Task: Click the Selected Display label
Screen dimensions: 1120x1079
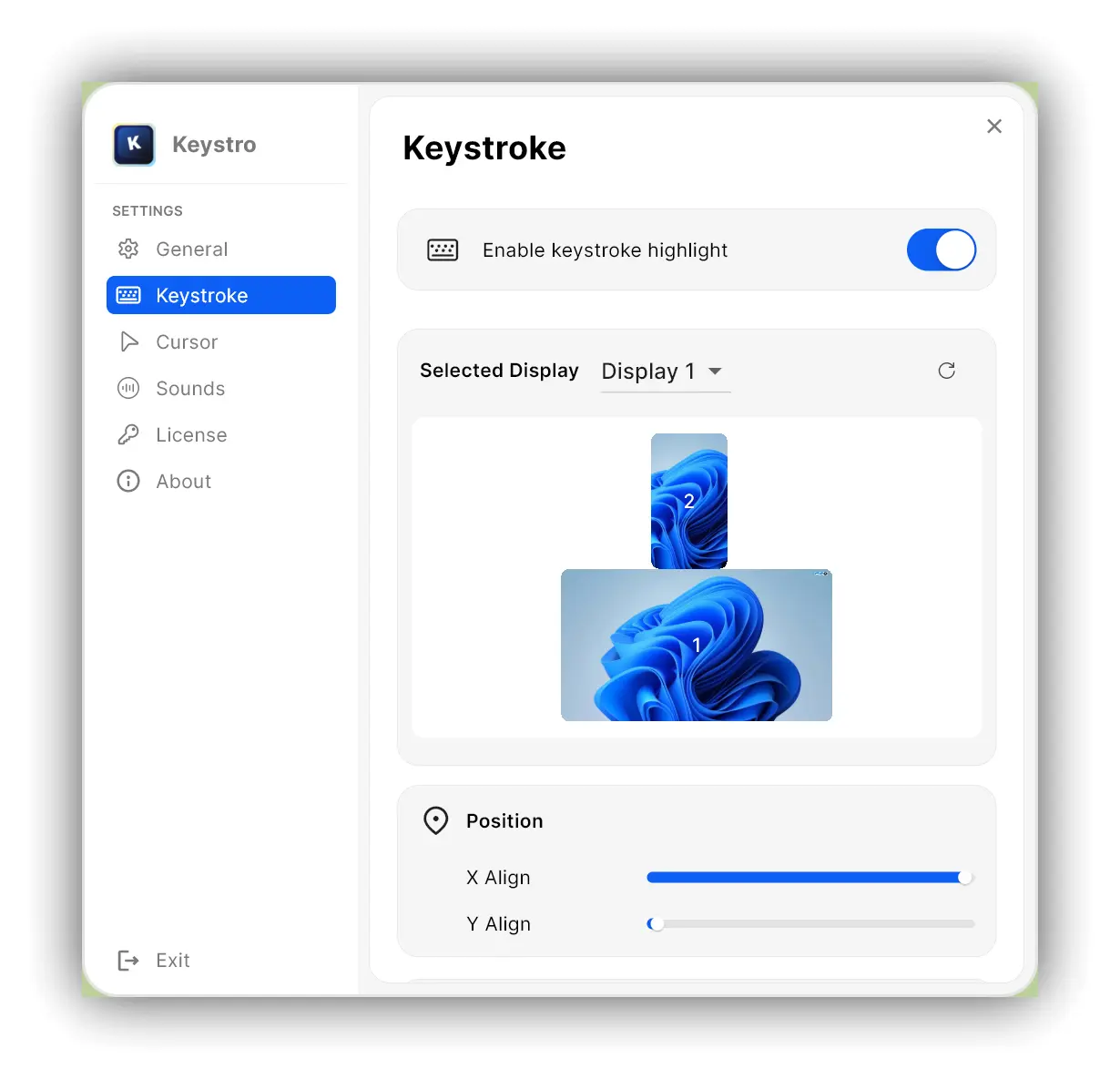Action: coord(499,371)
